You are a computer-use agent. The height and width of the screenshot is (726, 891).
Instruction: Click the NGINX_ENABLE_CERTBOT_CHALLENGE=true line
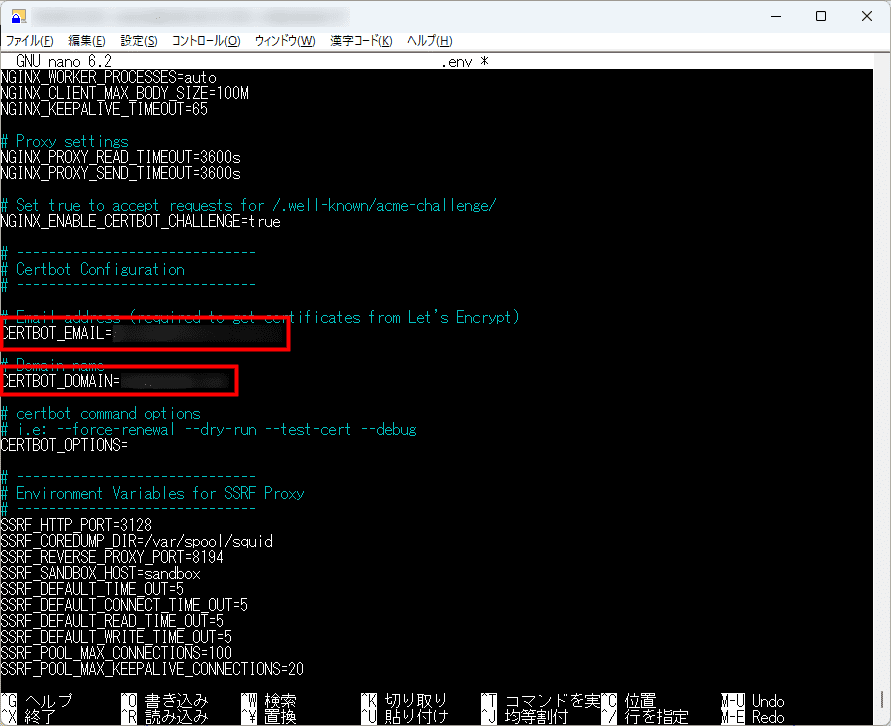click(x=141, y=222)
